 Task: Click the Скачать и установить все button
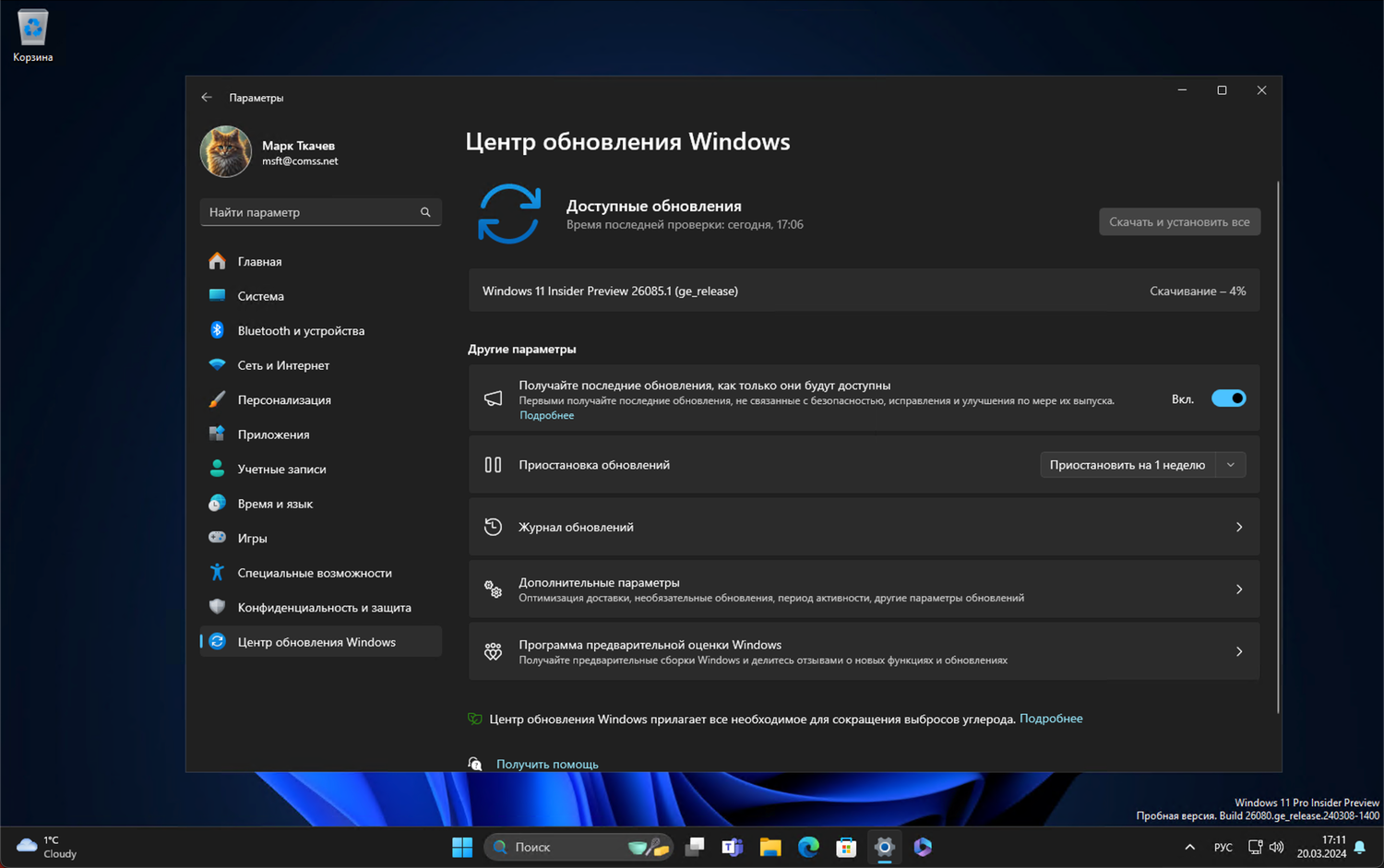(1179, 221)
